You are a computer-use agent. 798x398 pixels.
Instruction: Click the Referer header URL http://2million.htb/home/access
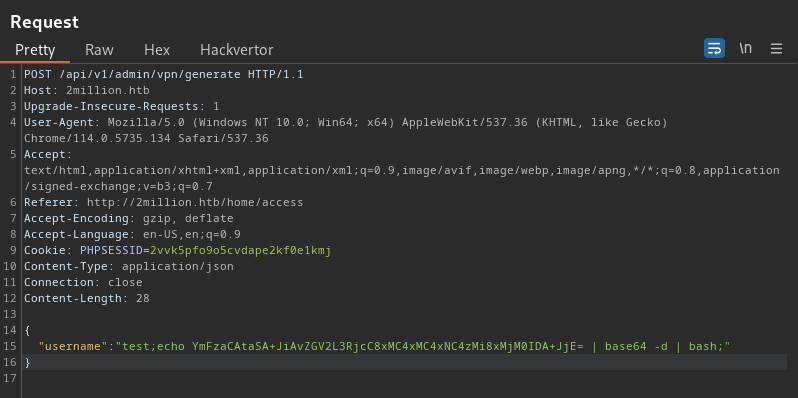[x=195, y=202]
